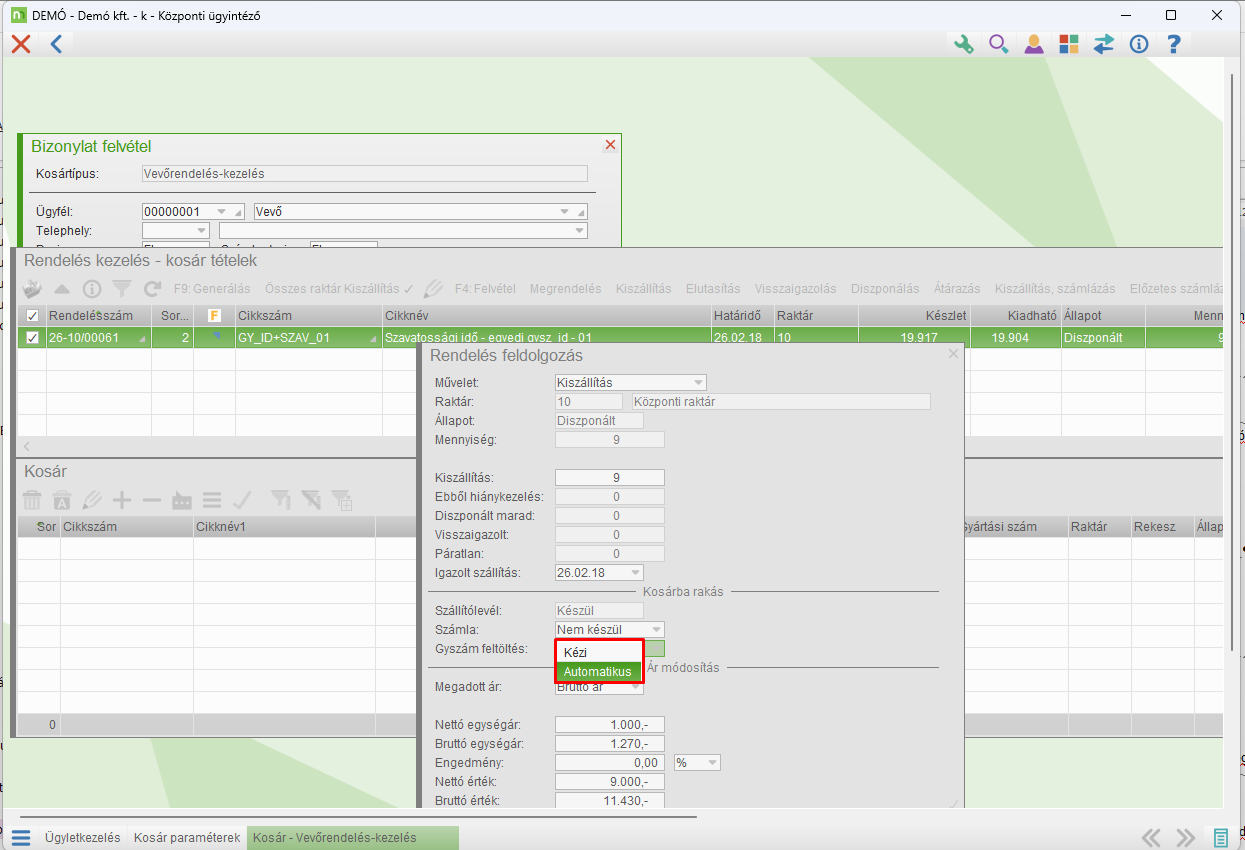
Task: Click the magnifier search icon in top toolbar
Action: tap(998, 44)
